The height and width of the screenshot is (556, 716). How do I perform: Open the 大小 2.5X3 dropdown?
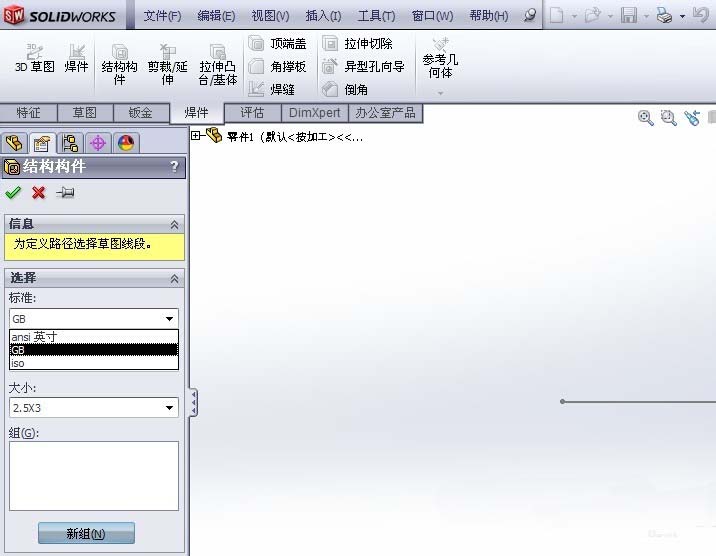[x=94, y=408]
